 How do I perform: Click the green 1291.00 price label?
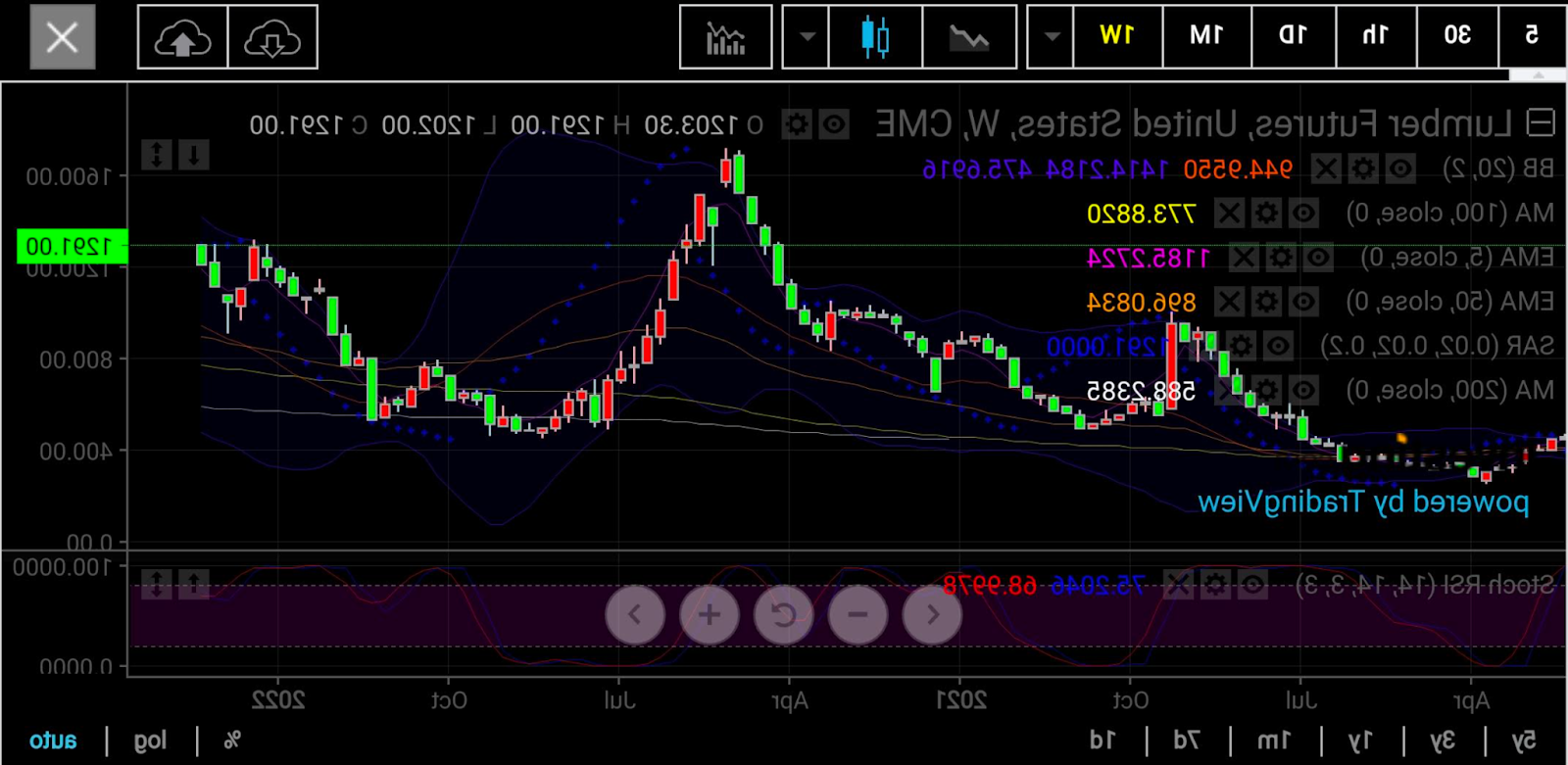click(73, 247)
